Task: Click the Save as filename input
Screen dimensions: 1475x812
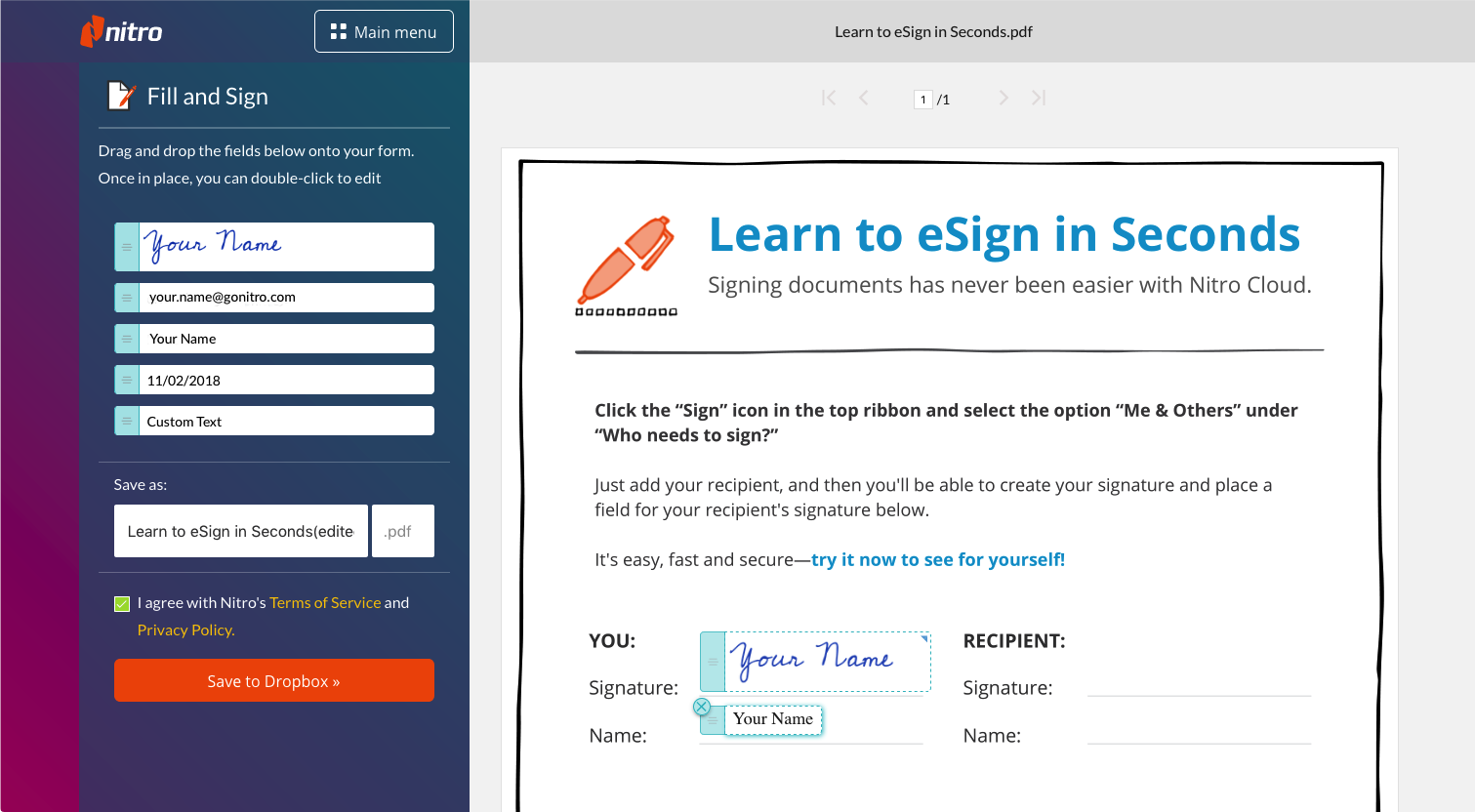Action: (x=240, y=531)
